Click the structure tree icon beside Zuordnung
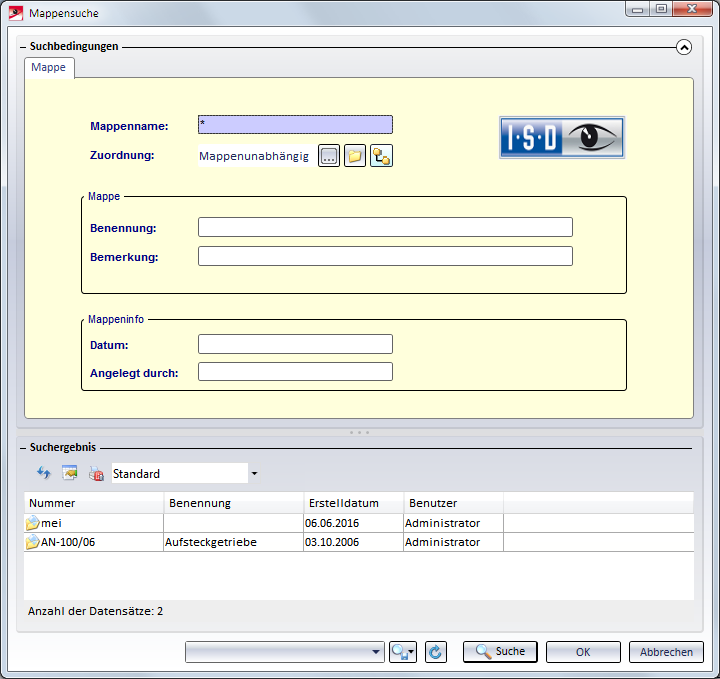 click(381, 156)
